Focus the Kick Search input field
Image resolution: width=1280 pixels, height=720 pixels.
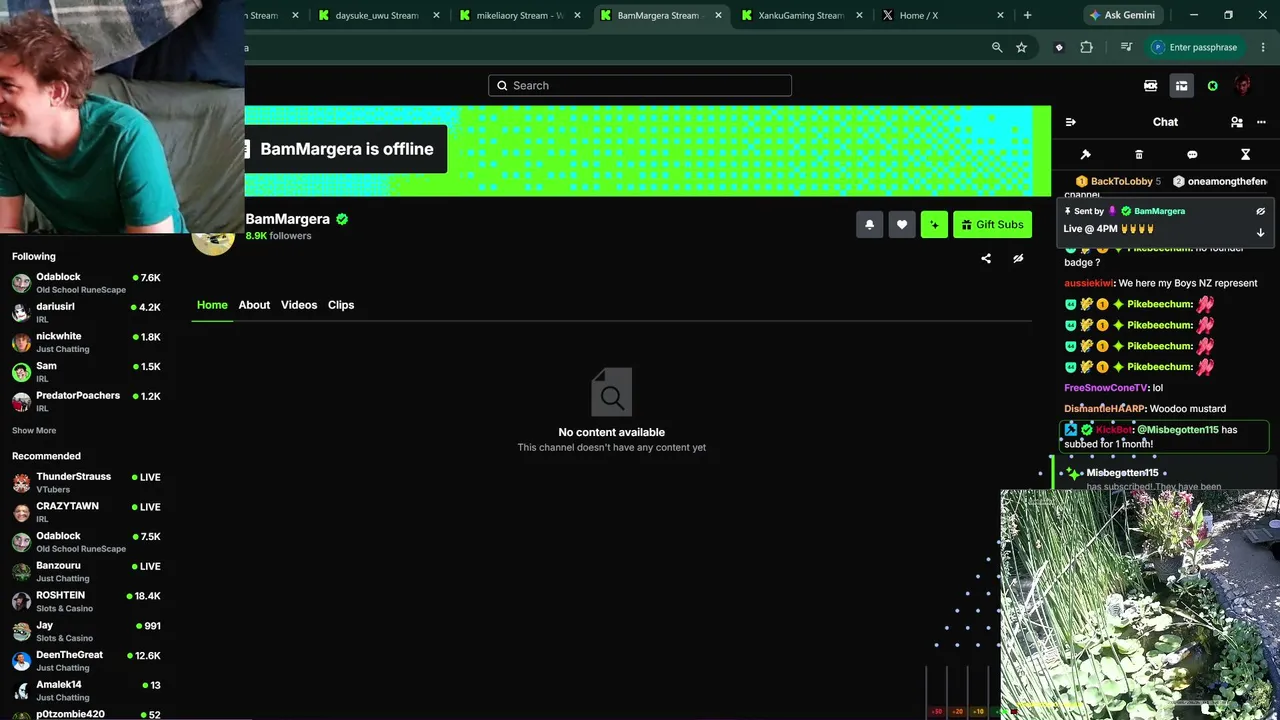pos(640,86)
